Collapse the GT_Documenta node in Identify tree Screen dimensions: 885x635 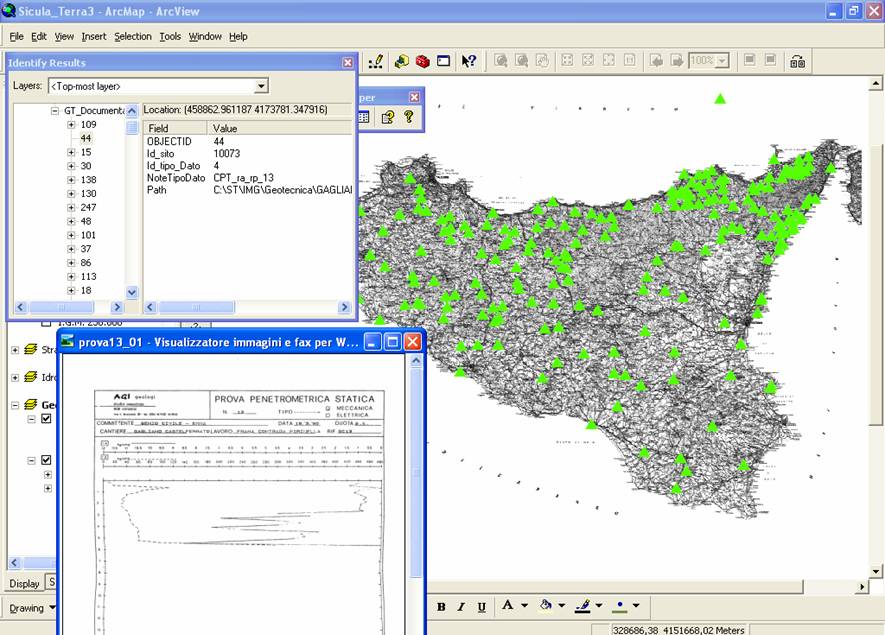tap(55, 111)
